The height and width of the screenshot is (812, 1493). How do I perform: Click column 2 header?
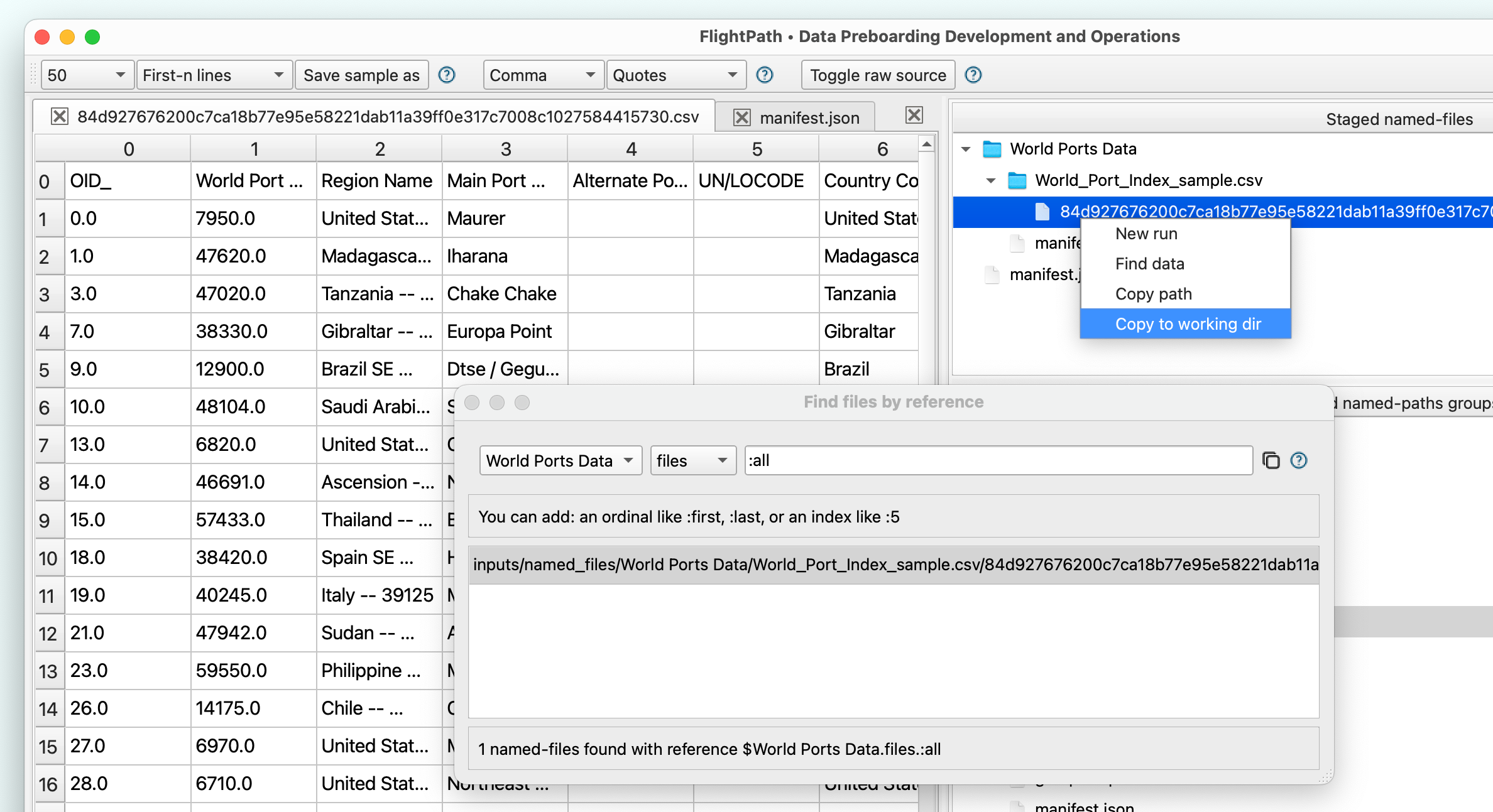click(x=380, y=149)
